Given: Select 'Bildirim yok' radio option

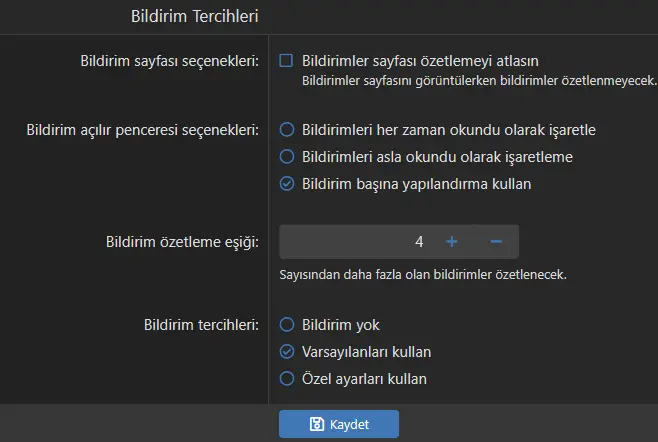Looking at the screenshot, I should (x=287, y=325).
